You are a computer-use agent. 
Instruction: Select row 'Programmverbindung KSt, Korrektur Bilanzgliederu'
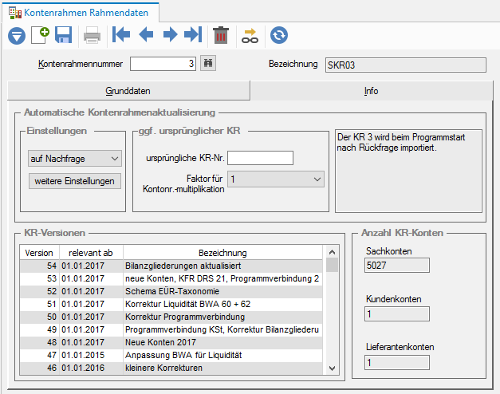[x=171, y=329]
